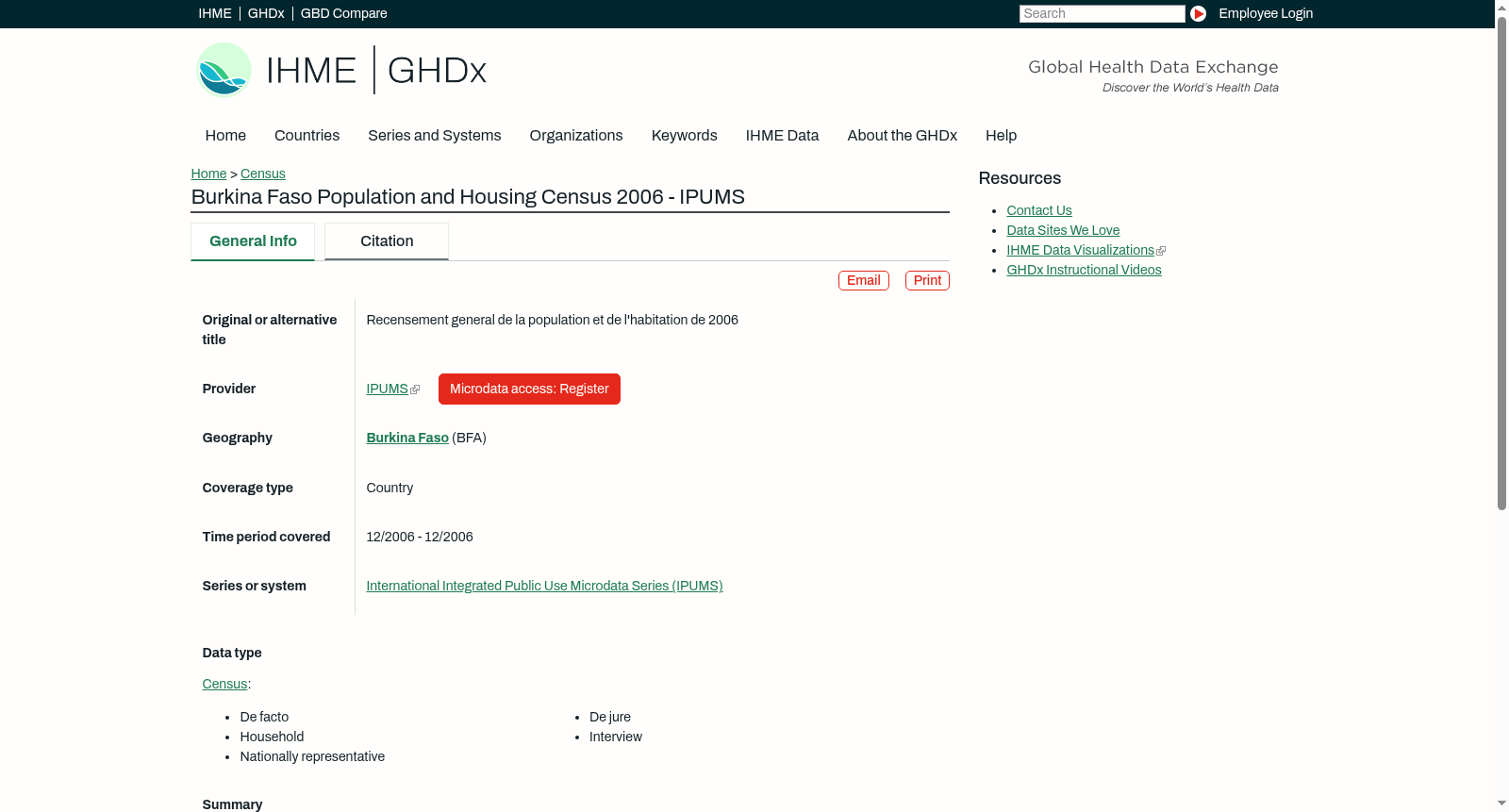Screen dimensions: 1509x812
Task: Click the page title Burkina Faso Population and Housing Census
Action: (x=468, y=197)
